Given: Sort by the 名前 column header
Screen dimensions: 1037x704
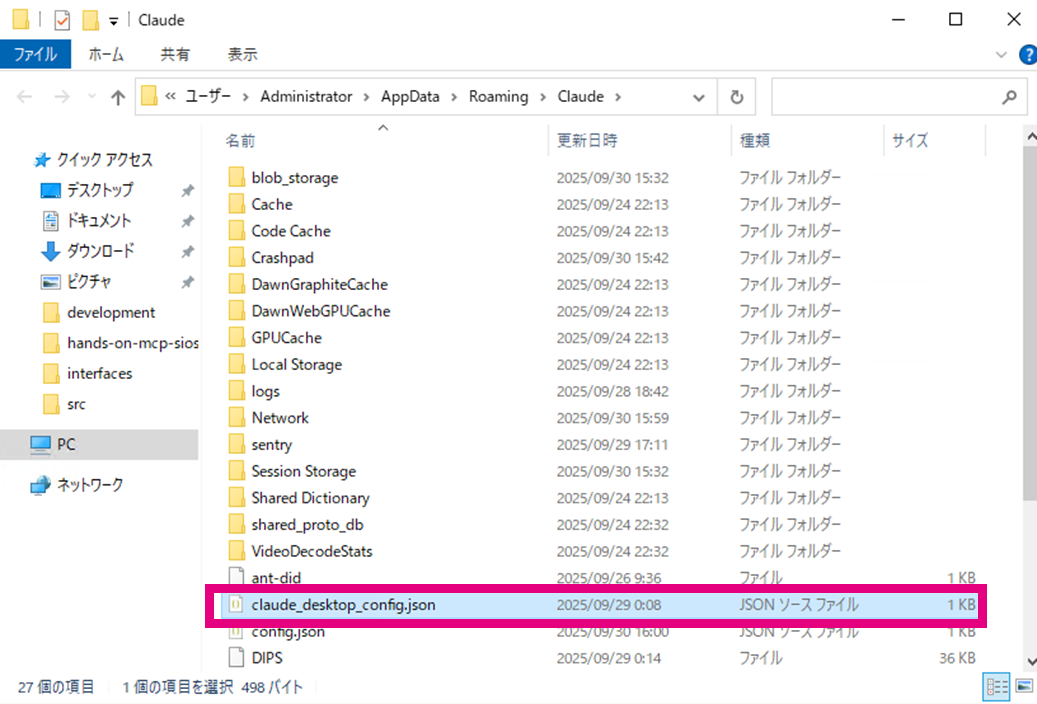Looking at the screenshot, I should (384, 140).
